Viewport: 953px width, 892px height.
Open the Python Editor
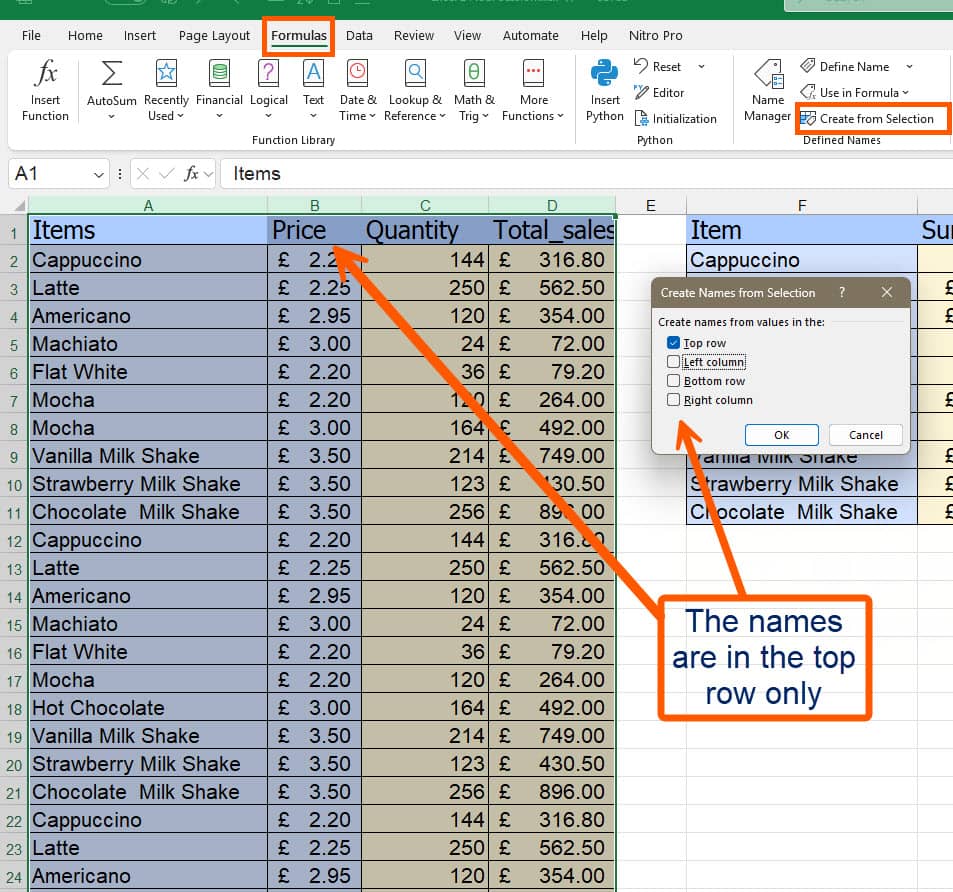pyautogui.click(x=659, y=92)
